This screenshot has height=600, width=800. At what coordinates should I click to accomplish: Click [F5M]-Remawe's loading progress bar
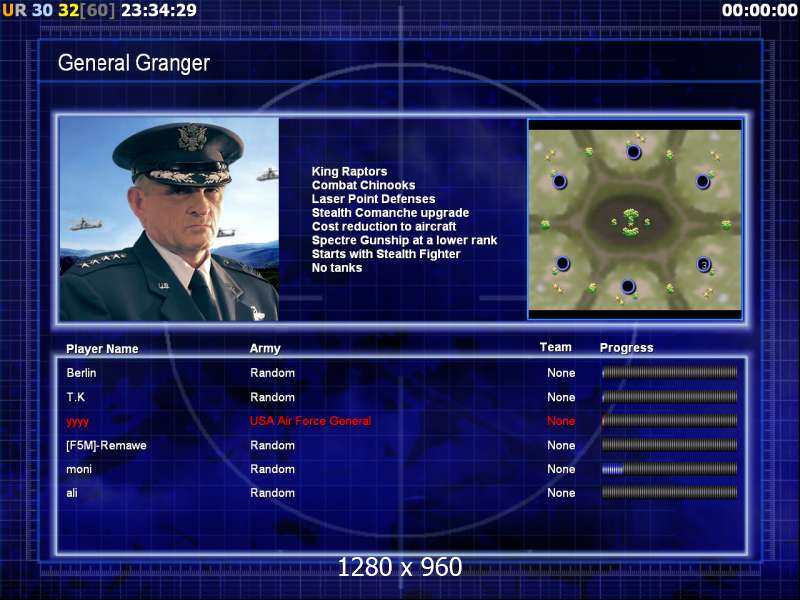[669, 445]
